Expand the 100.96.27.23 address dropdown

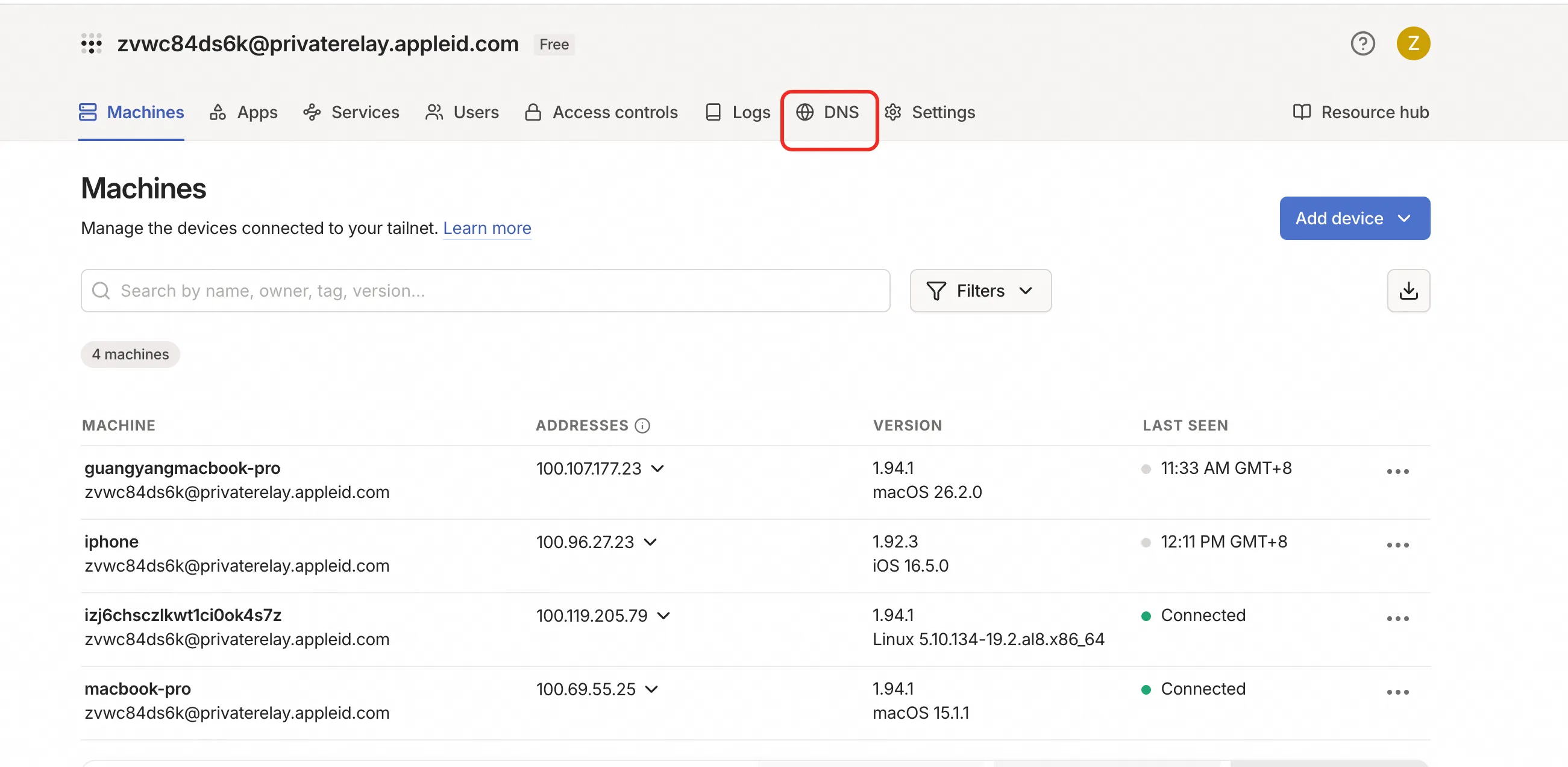tap(650, 542)
